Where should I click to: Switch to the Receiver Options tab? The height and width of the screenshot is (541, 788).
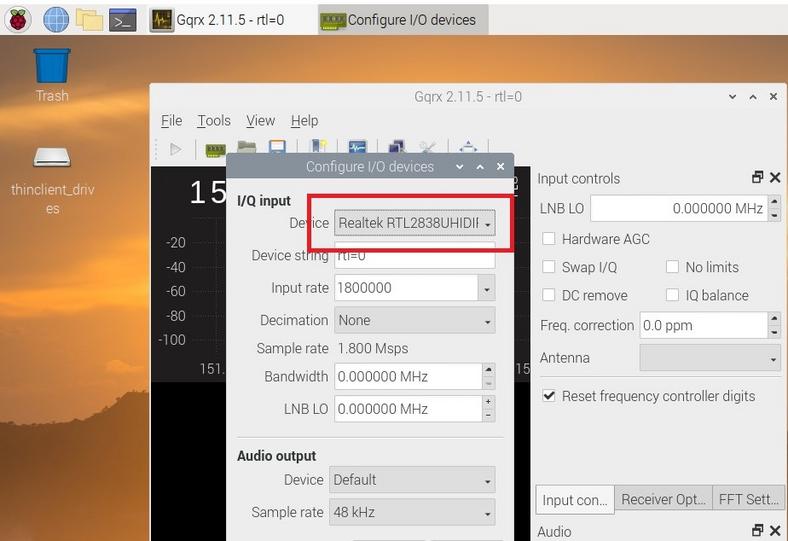click(x=661, y=499)
